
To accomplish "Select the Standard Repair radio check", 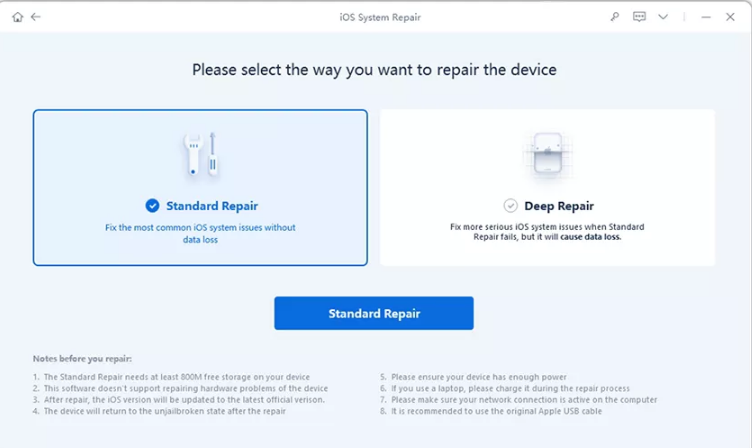I will [153, 206].
